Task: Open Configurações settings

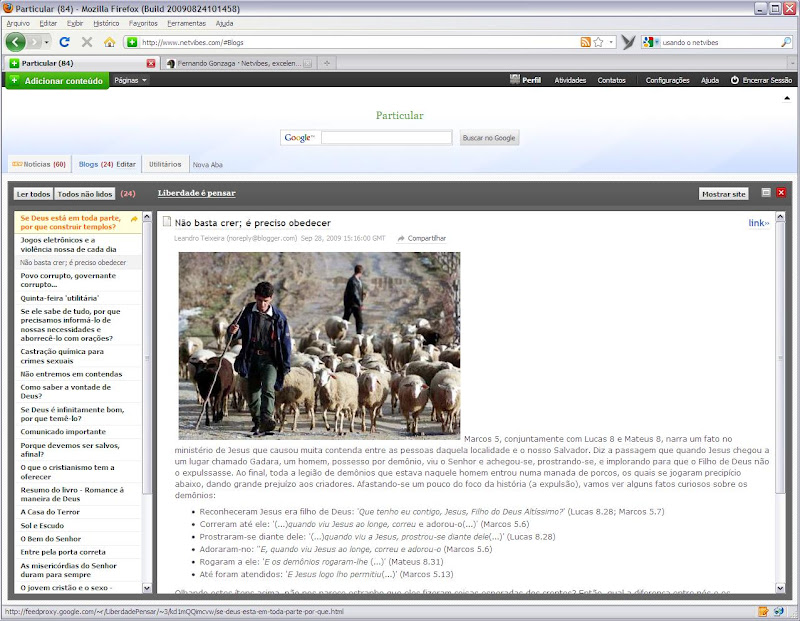Action: [x=667, y=80]
